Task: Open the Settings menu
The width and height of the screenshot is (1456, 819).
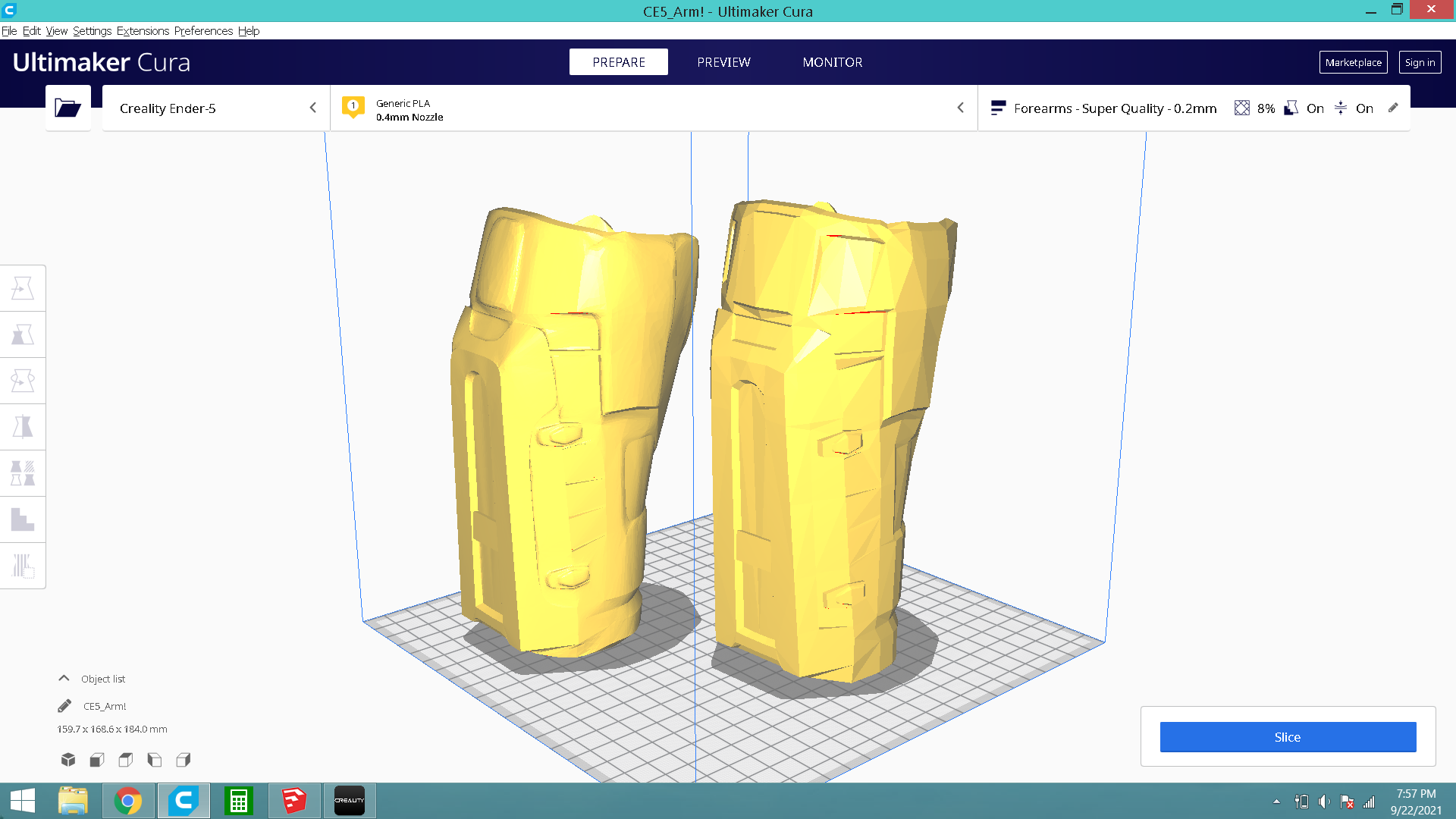Action: click(x=93, y=31)
